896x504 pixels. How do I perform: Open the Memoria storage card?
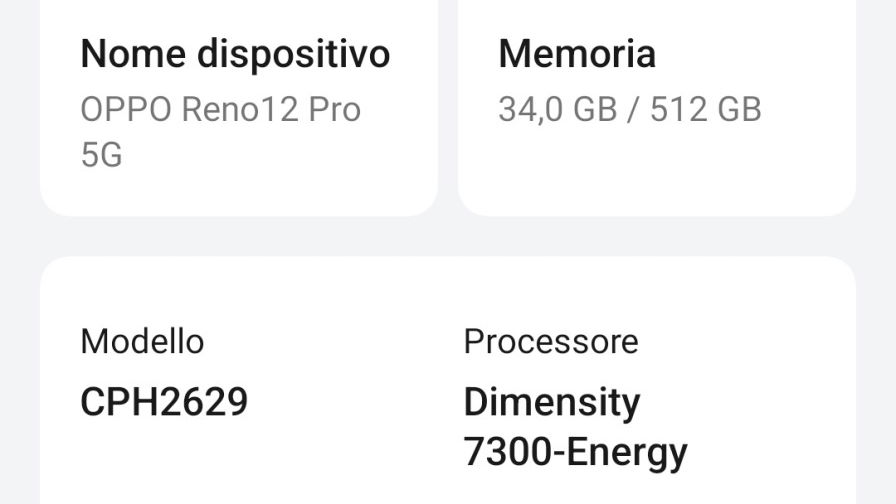click(x=657, y=108)
